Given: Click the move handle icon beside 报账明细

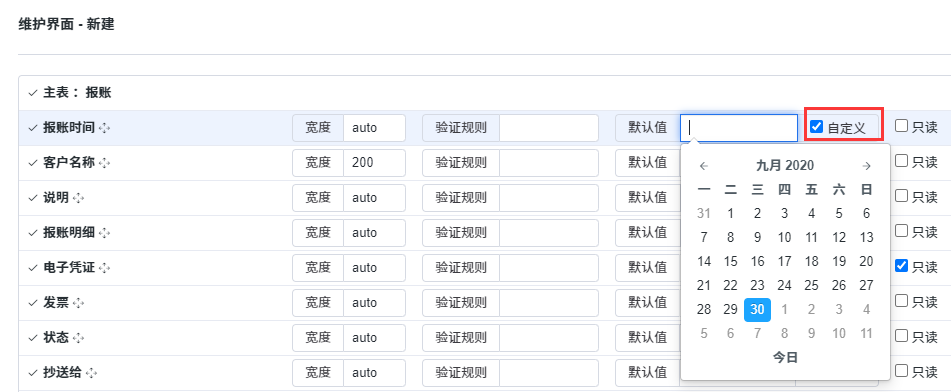Looking at the screenshot, I should 105,233.
